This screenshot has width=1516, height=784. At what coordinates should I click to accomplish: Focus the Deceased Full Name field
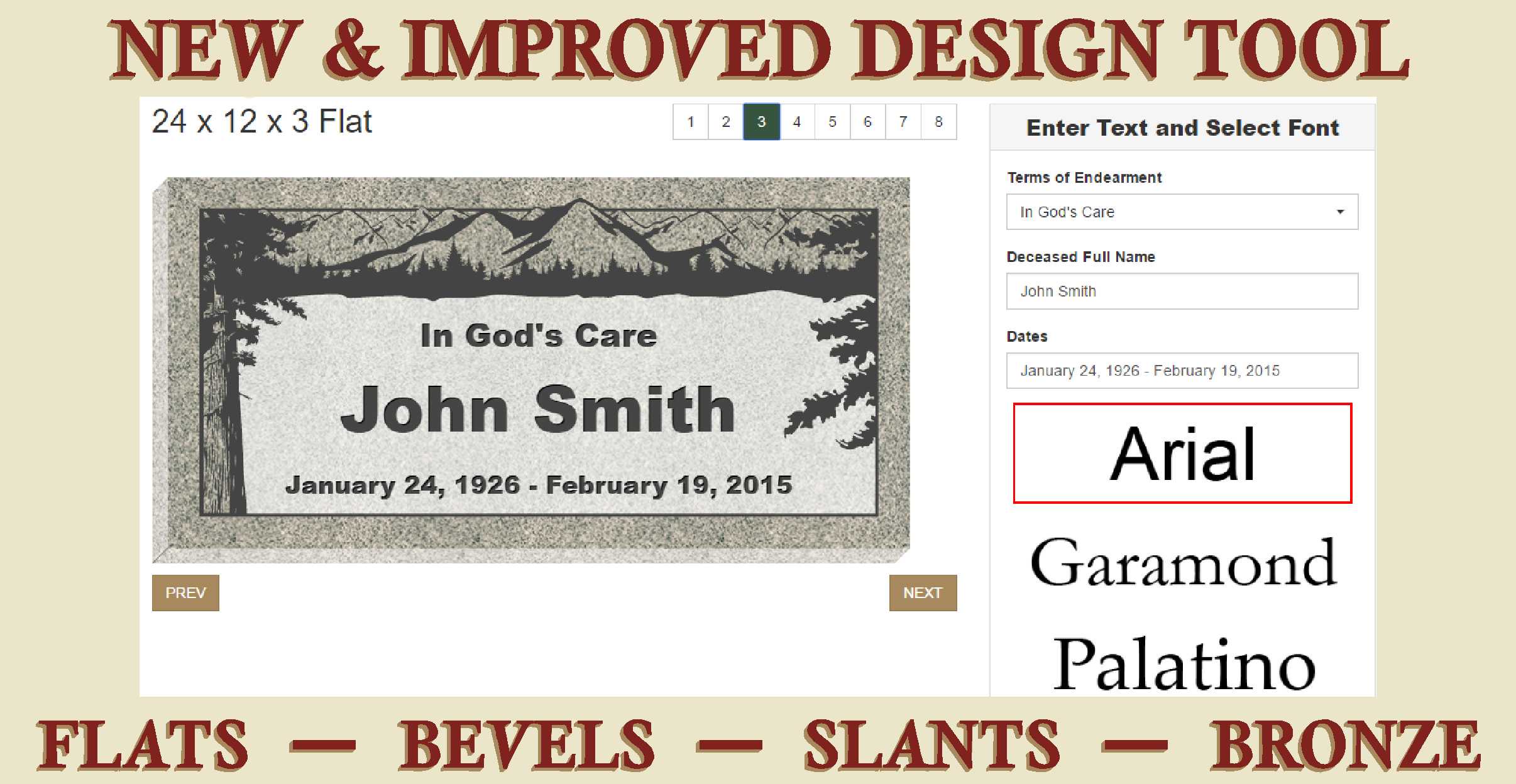click(1182, 291)
